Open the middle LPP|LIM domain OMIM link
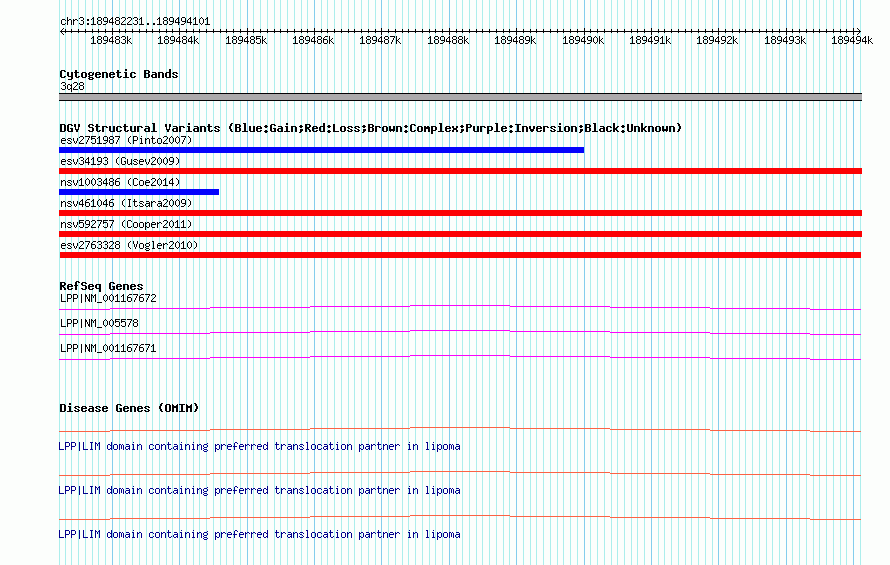 click(259, 491)
